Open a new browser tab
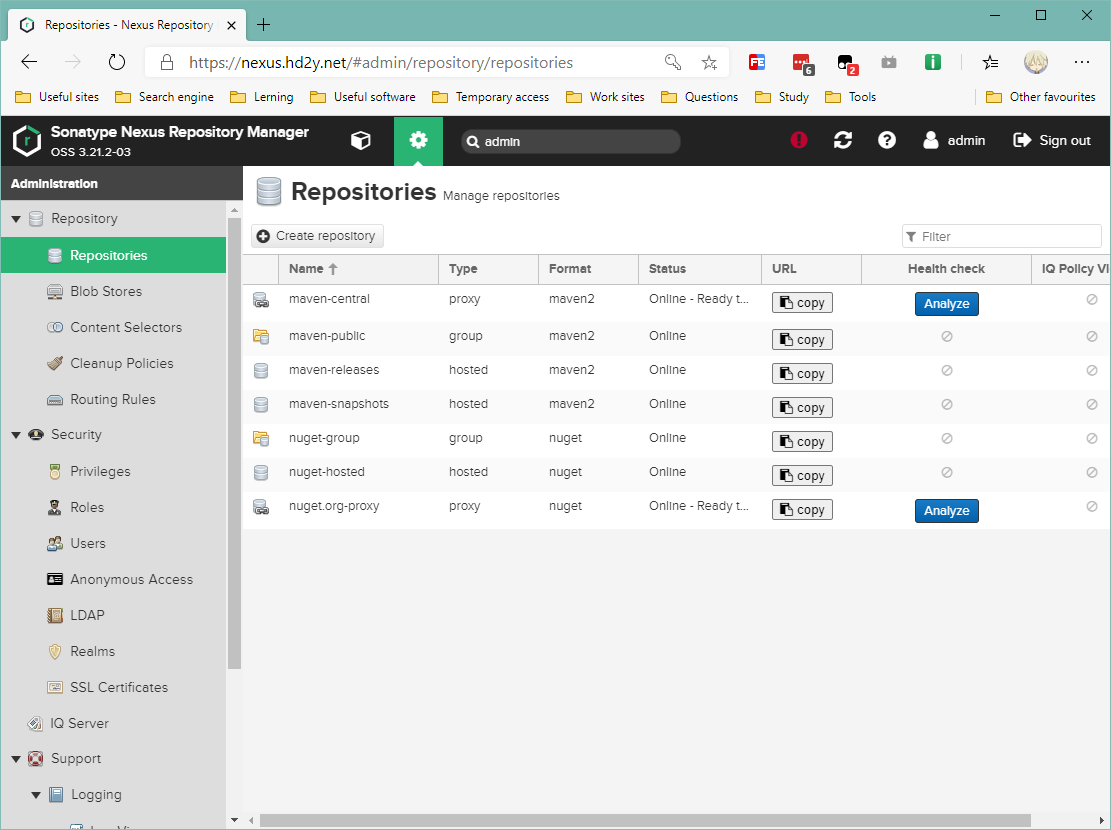This screenshot has width=1111, height=830. pos(264,25)
